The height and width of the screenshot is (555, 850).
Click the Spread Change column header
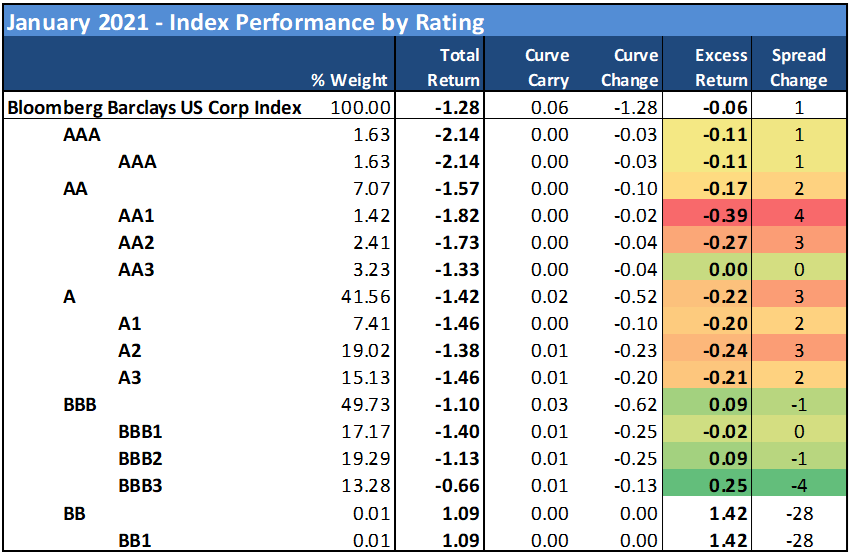point(798,67)
